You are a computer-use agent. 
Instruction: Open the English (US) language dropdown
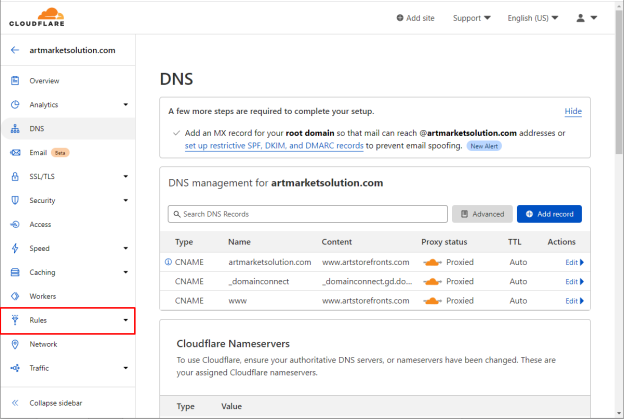(532, 18)
